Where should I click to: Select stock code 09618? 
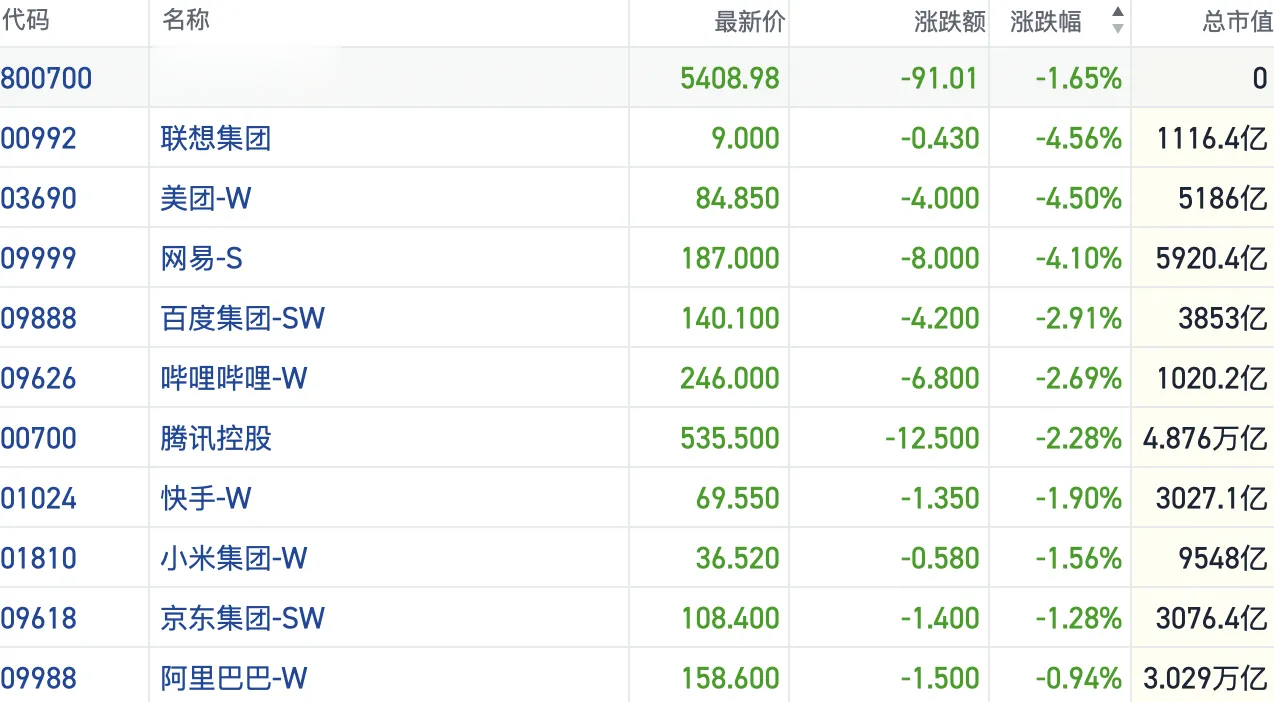[39, 618]
